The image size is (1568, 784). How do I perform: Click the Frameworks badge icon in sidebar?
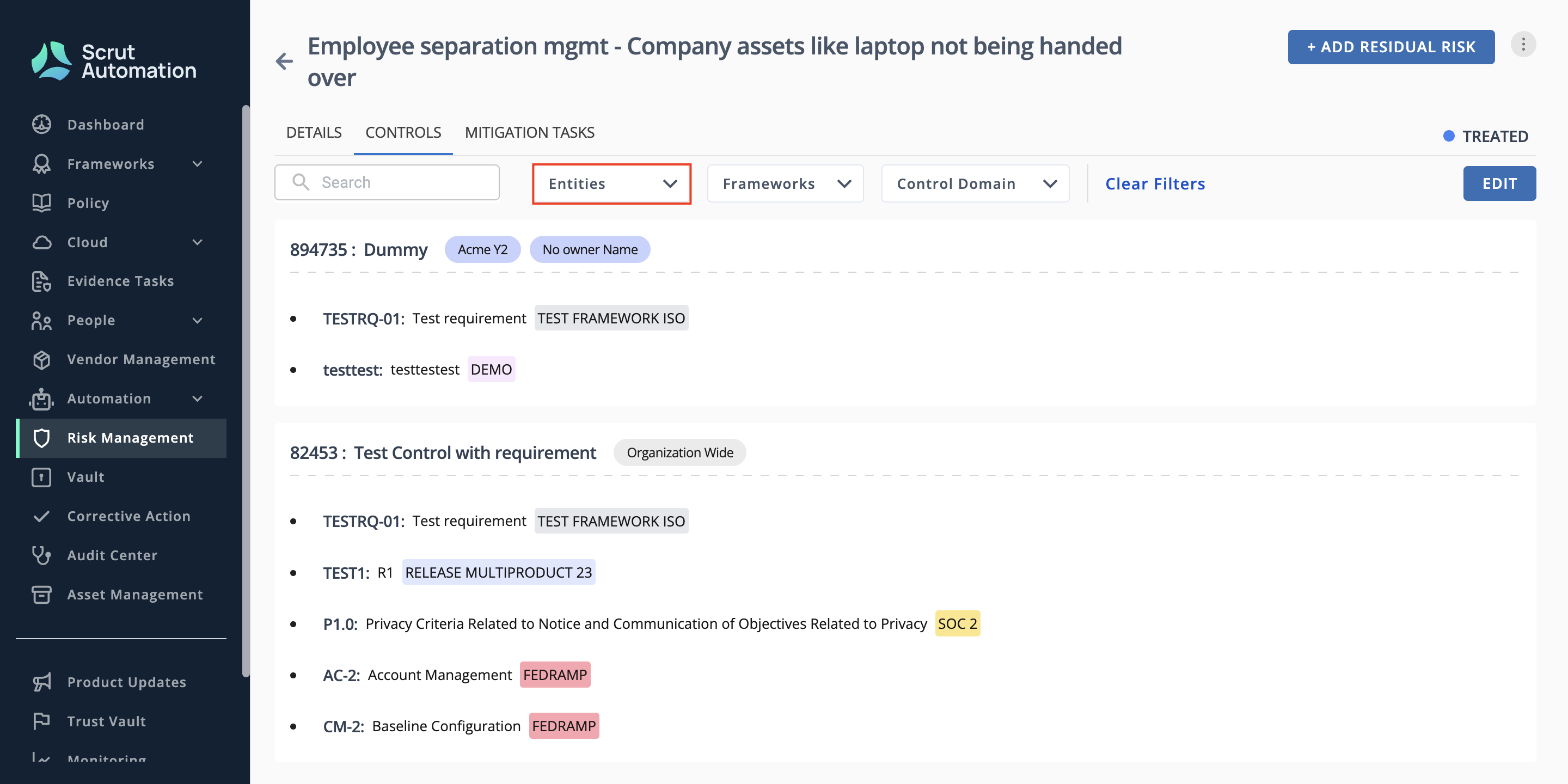point(41,164)
